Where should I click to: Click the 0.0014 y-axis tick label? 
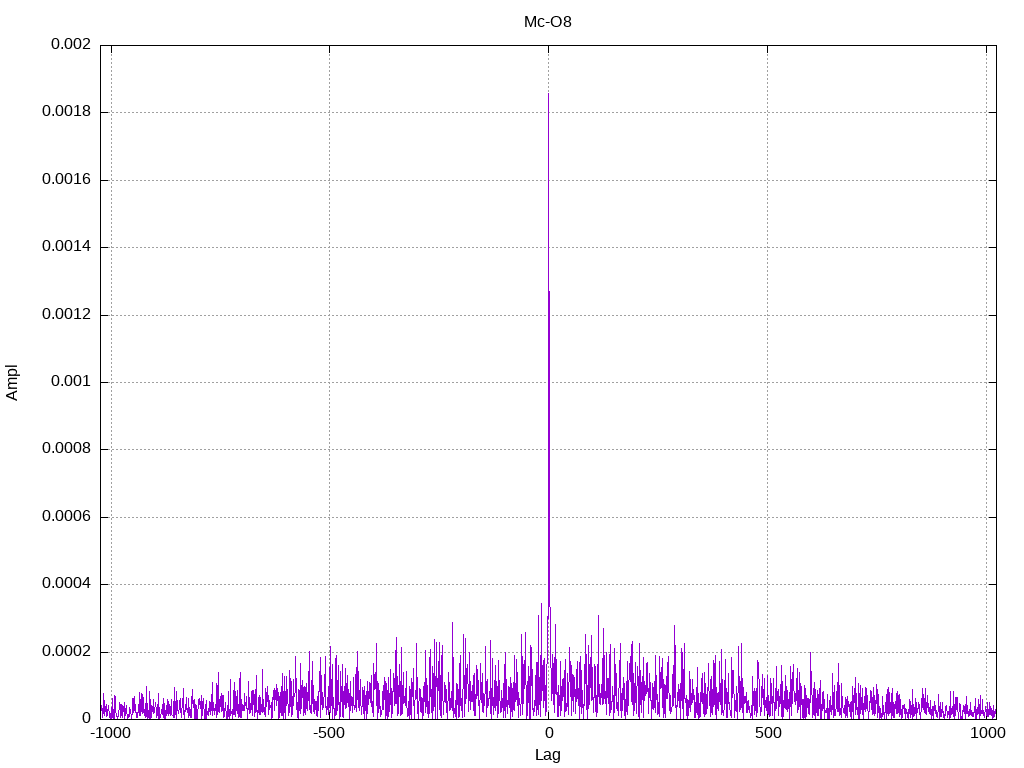(x=66, y=247)
